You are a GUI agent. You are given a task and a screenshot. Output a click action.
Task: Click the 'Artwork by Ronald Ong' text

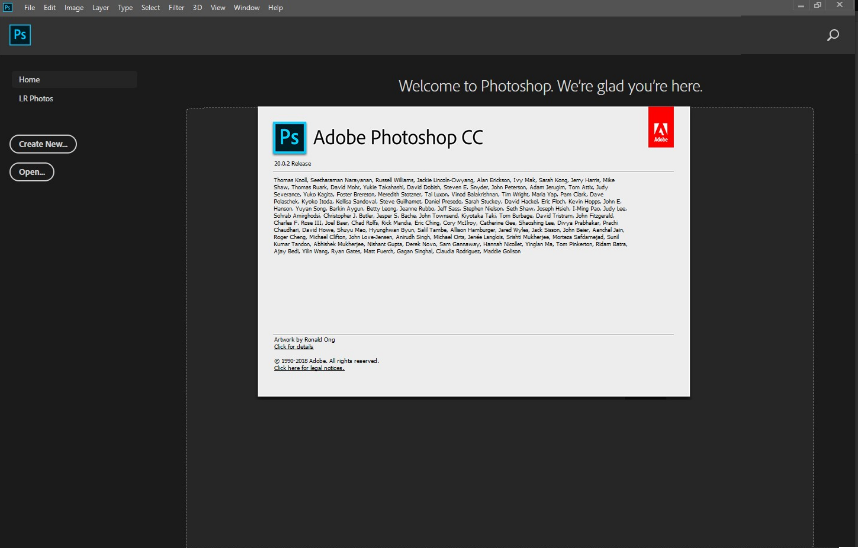(304, 339)
